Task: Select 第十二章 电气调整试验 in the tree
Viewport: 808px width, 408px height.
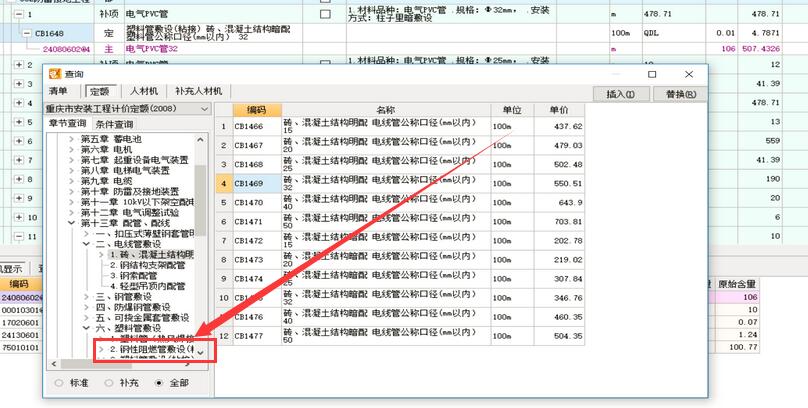Action: [x=129, y=212]
